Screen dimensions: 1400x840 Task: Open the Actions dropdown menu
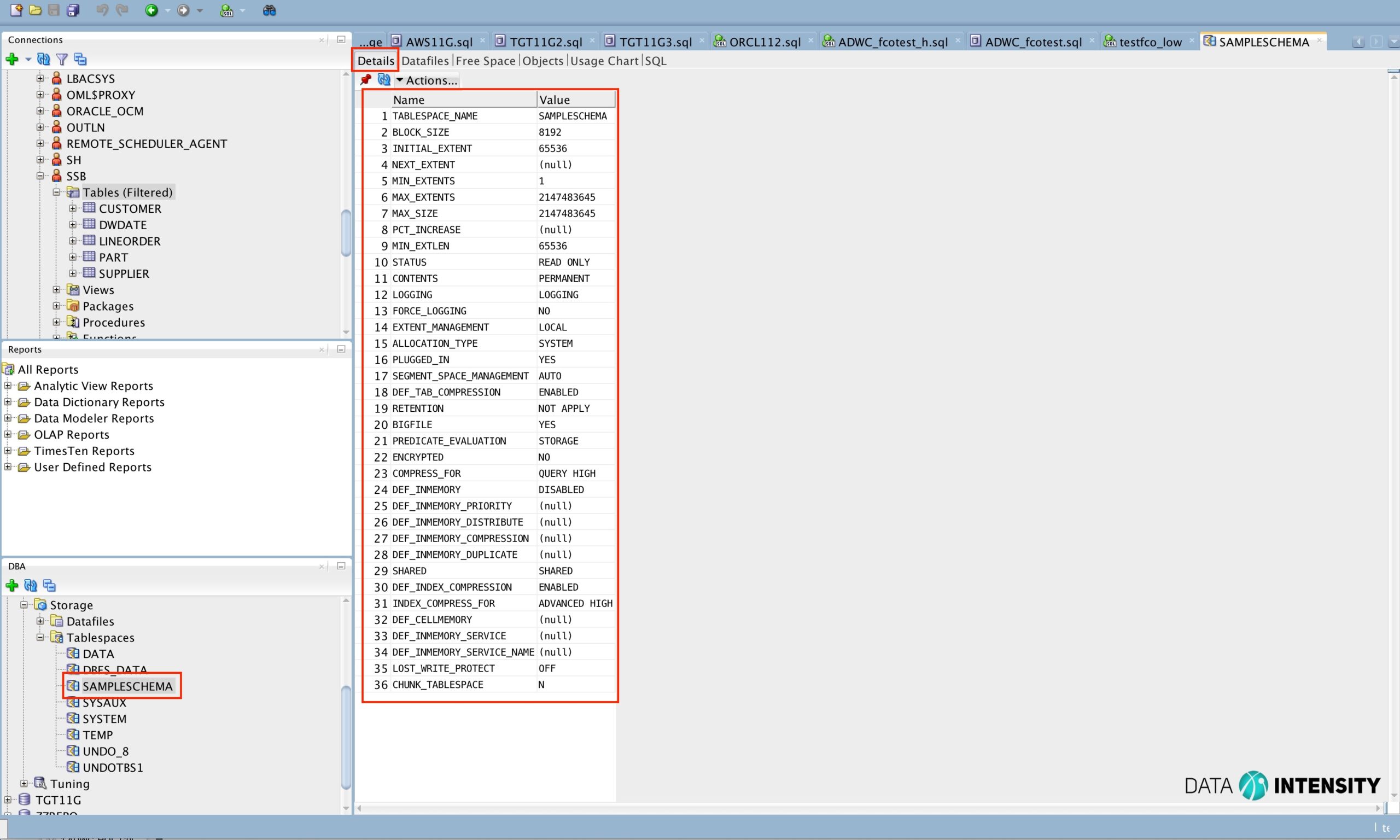pos(427,80)
